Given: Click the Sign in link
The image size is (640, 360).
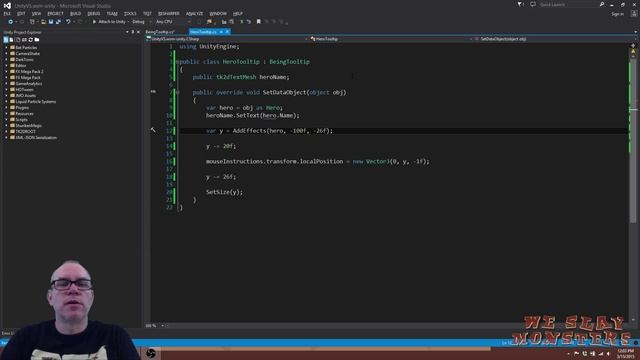Looking at the screenshot, I should (x=617, y=14).
